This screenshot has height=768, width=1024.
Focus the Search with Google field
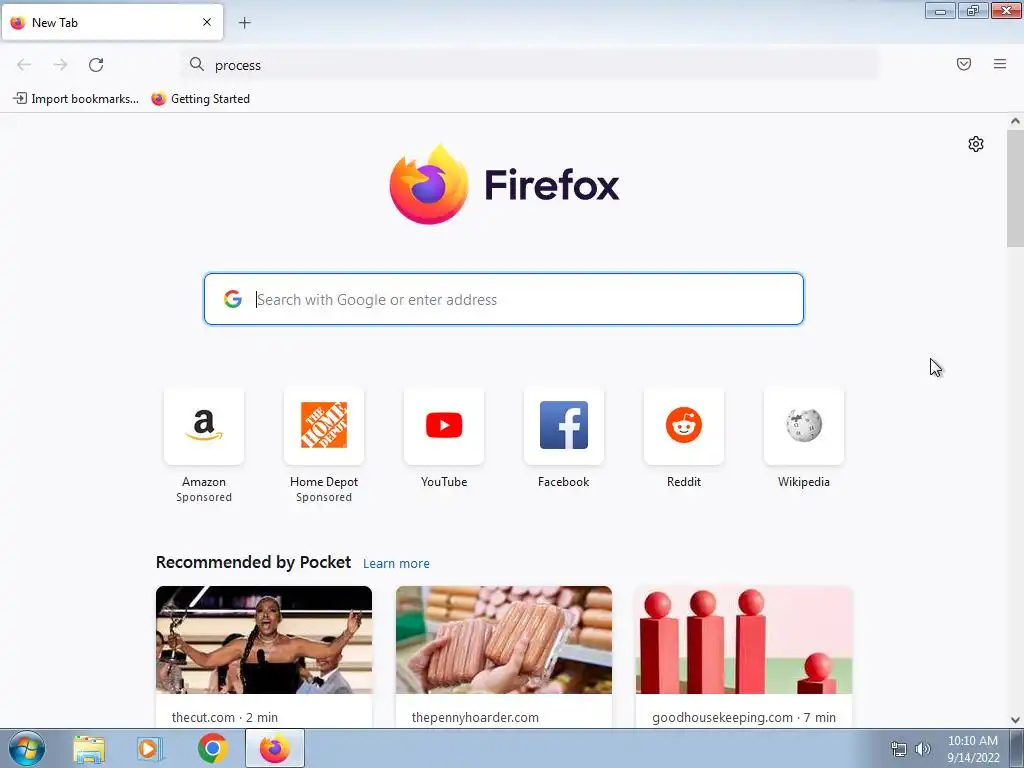(504, 299)
